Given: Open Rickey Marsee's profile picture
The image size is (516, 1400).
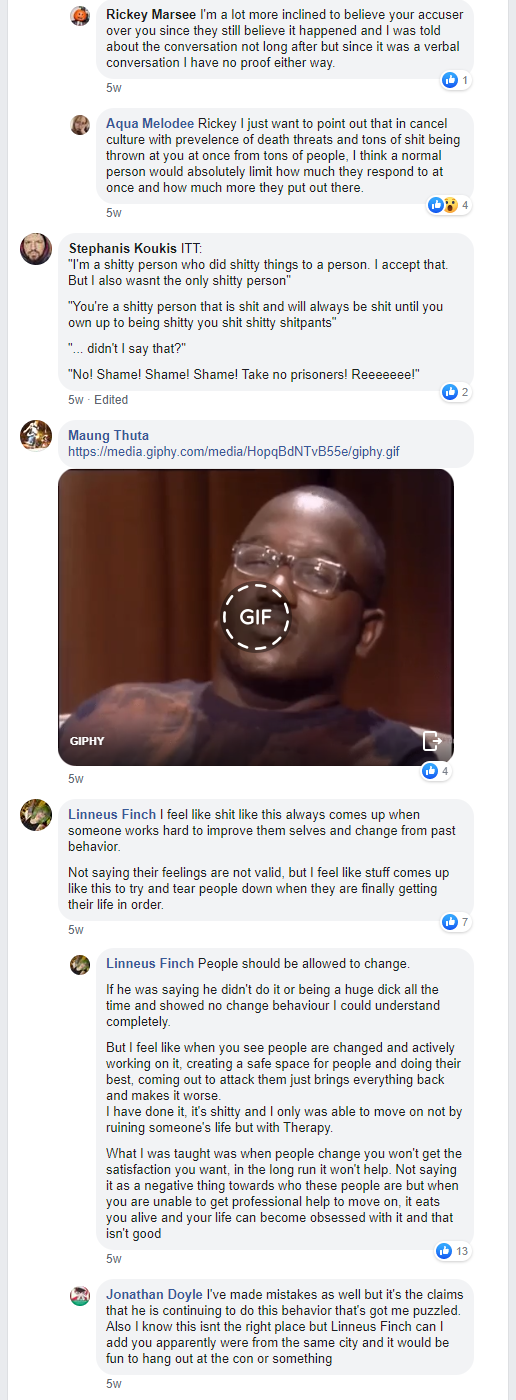Looking at the screenshot, I should pyautogui.click(x=80, y=16).
